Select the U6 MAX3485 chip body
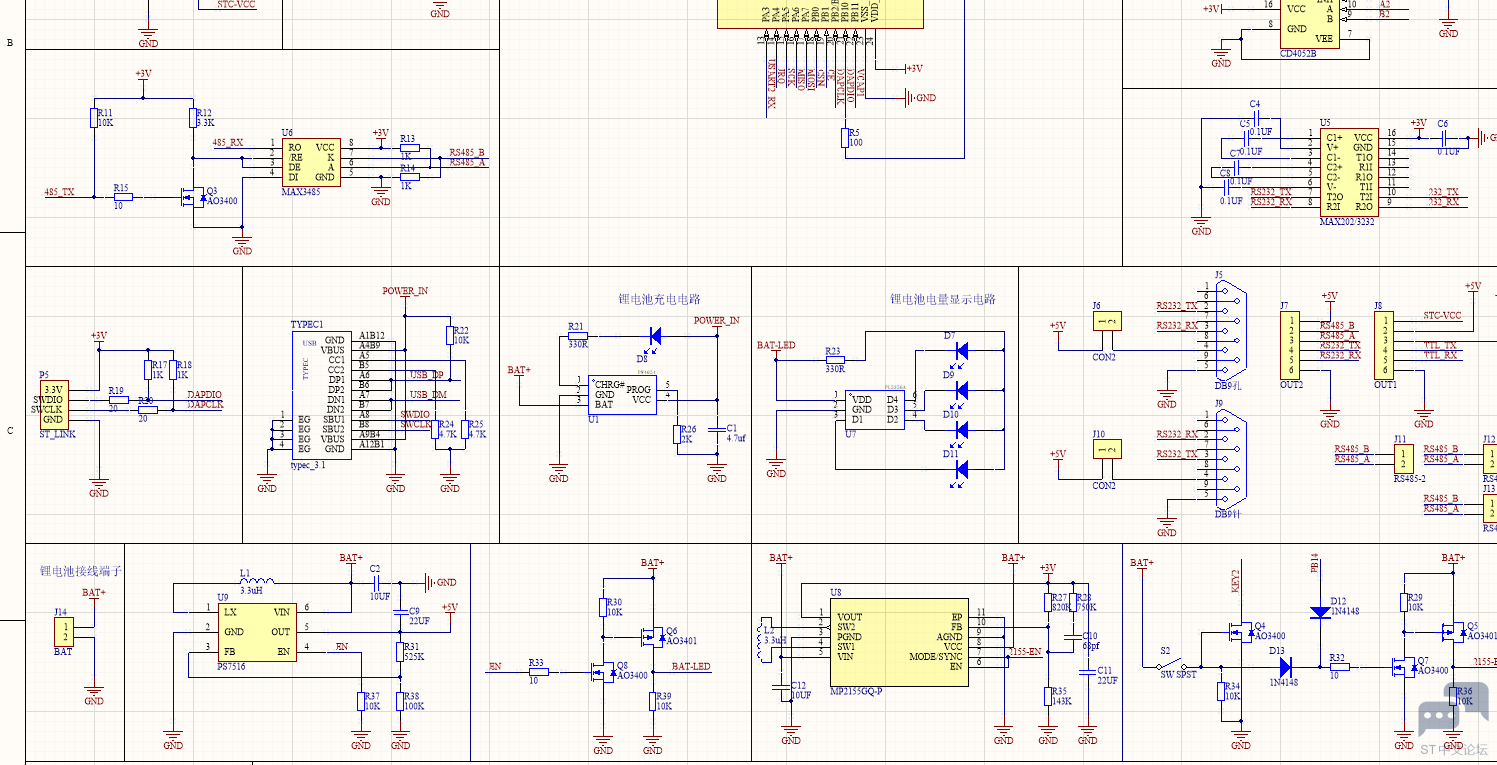 [x=311, y=162]
